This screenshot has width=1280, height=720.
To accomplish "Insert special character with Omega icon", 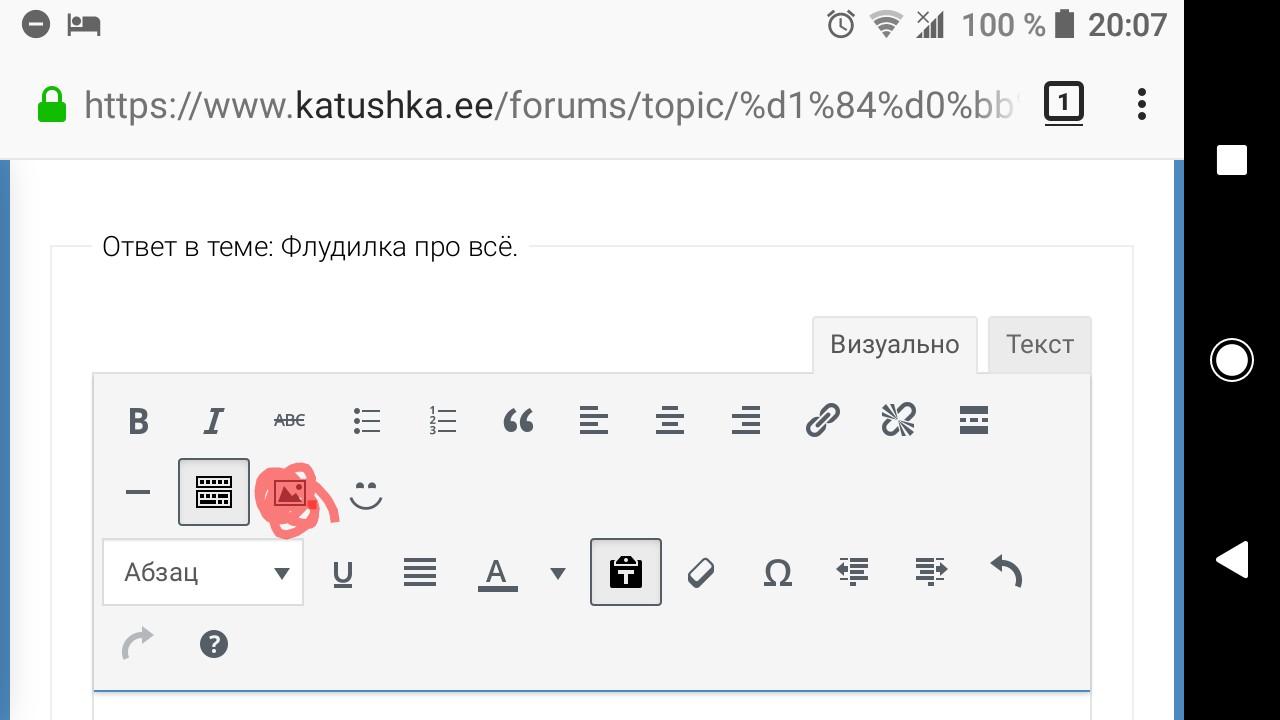I will pos(778,573).
